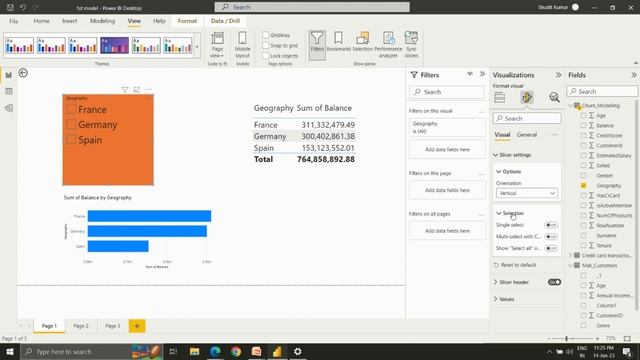The width and height of the screenshot is (640, 360).
Task: Click the eye icon in Filters header
Action: click(470, 74)
